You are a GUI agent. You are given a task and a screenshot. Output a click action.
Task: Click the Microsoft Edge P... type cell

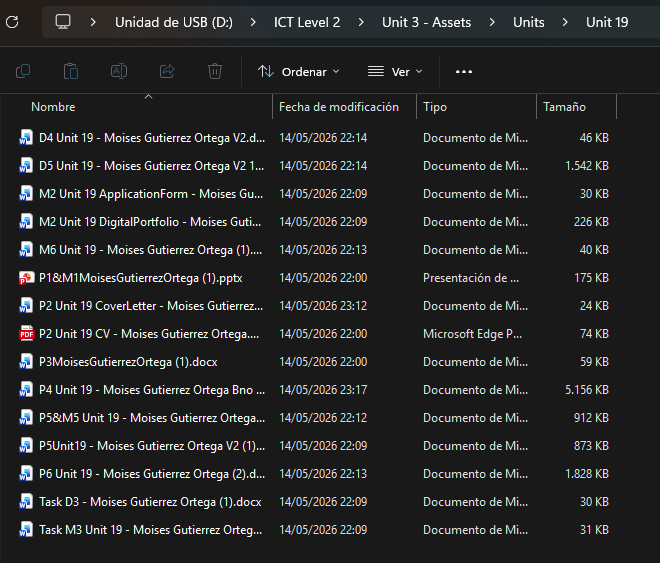point(472,334)
